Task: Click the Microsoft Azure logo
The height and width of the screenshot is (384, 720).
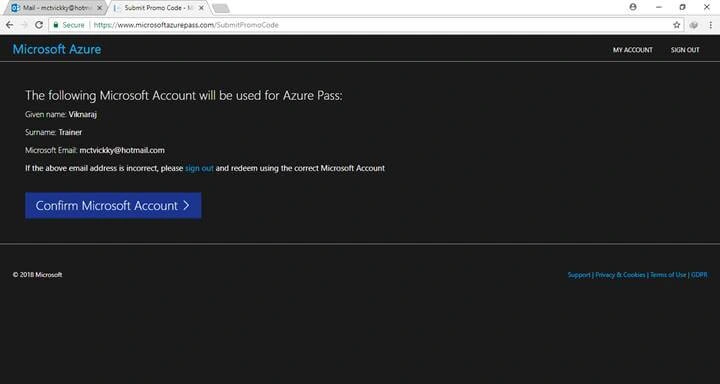Action: click(57, 49)
